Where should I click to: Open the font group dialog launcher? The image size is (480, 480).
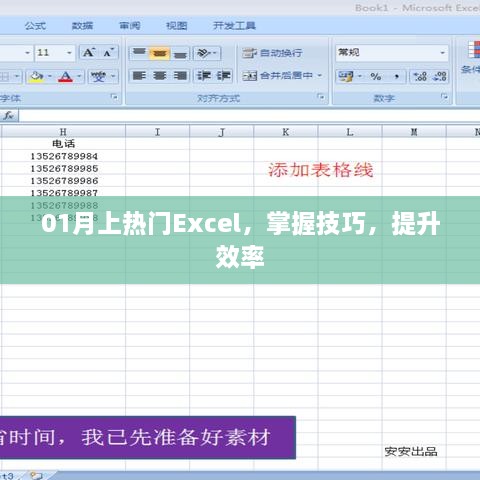(115, 97)
